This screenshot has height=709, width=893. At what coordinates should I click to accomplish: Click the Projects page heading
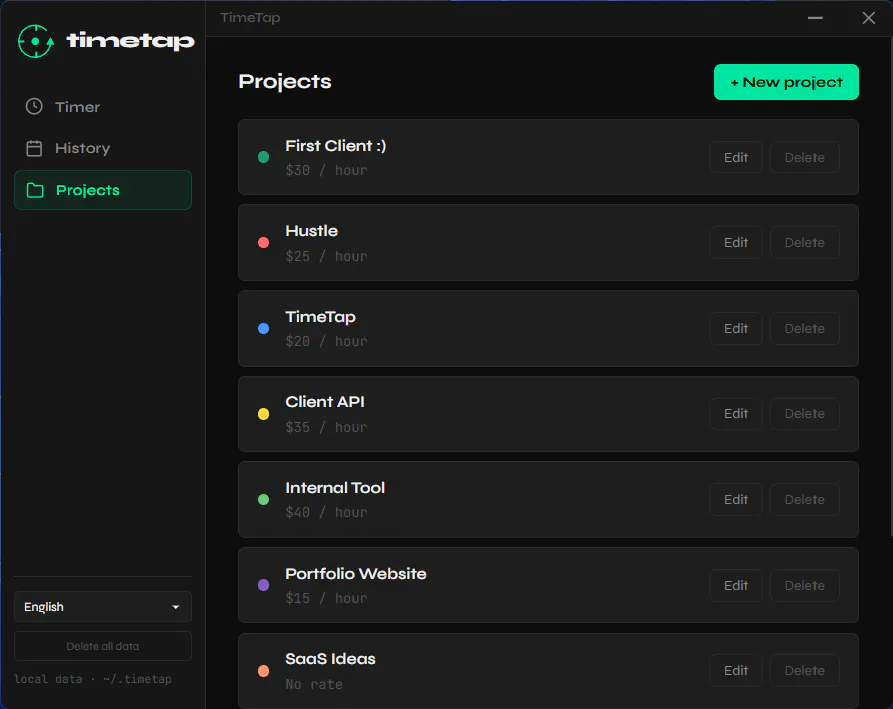tap(285, 81)
